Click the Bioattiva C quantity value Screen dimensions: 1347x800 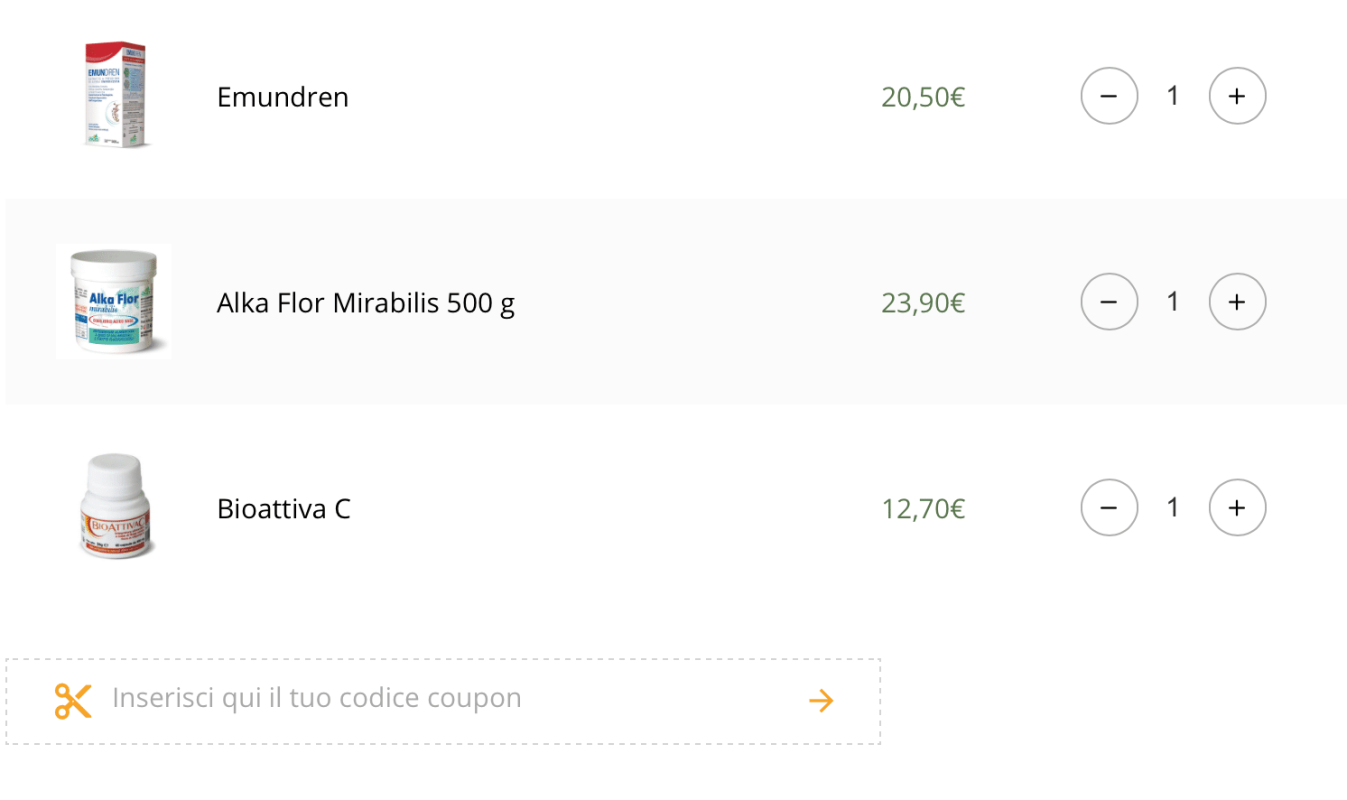(x=1172, y=508)
